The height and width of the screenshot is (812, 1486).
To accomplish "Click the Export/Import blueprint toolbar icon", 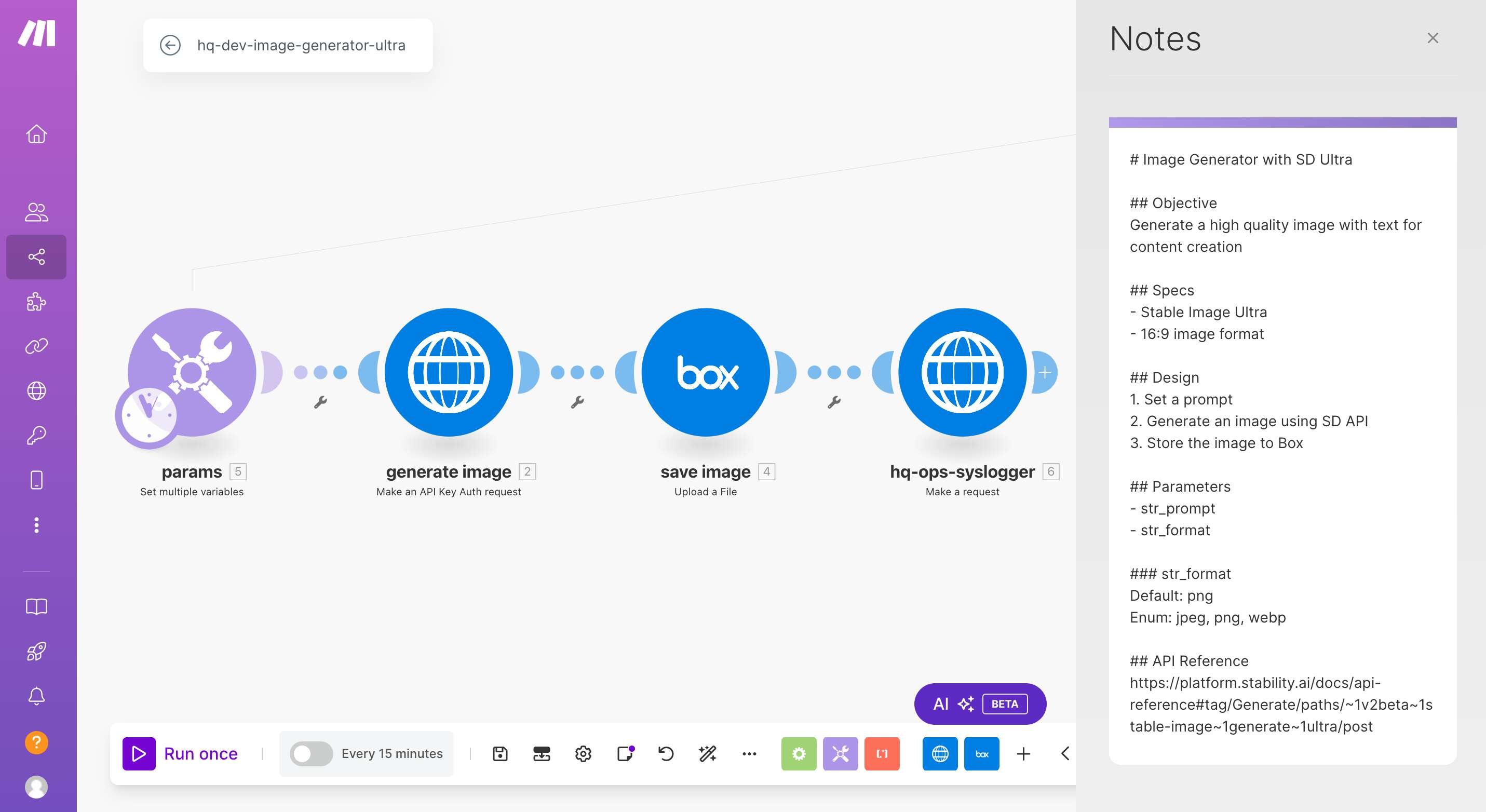I will point(542,753).
